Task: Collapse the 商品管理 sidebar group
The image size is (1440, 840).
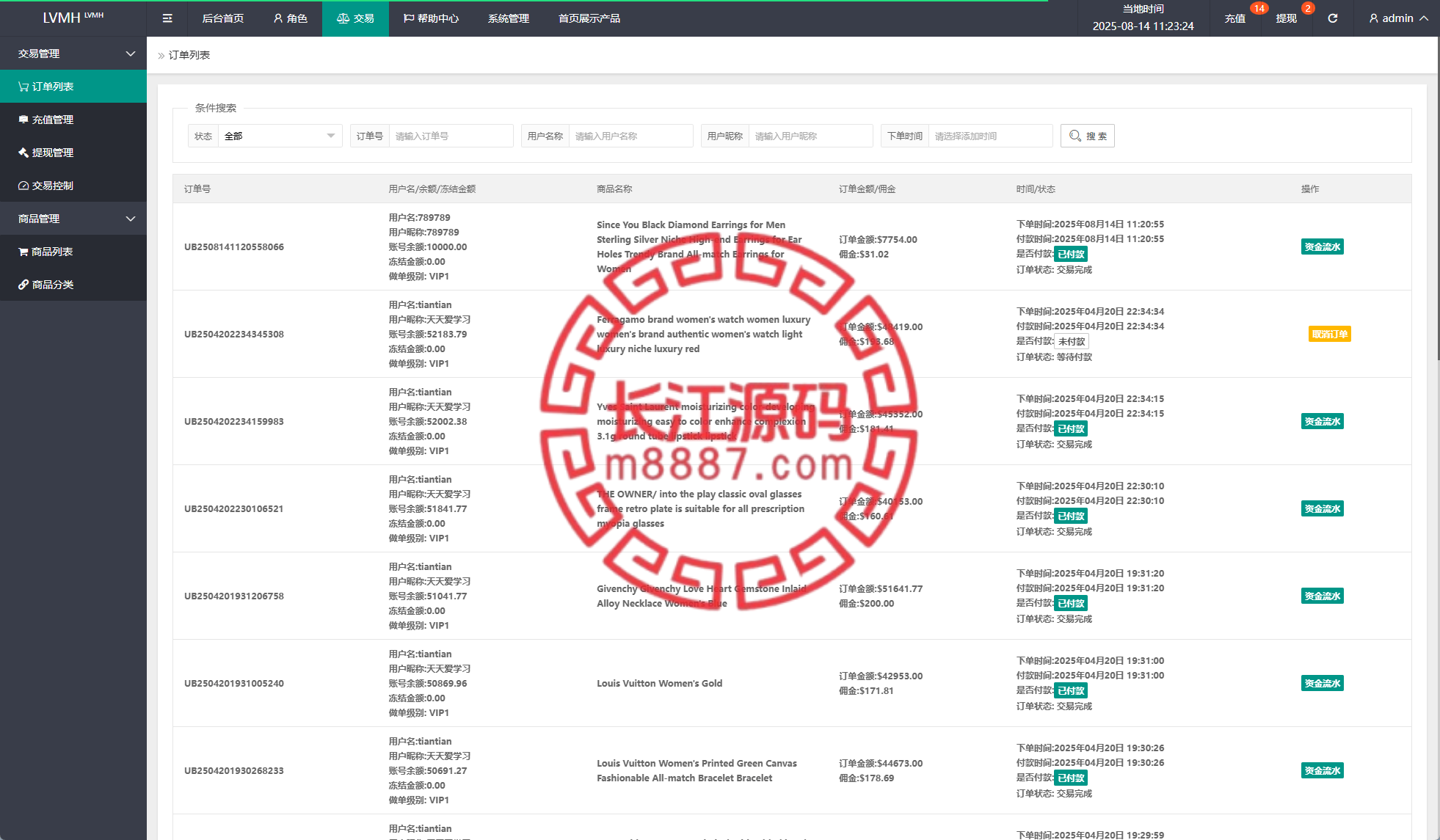Action: [73, 219]
